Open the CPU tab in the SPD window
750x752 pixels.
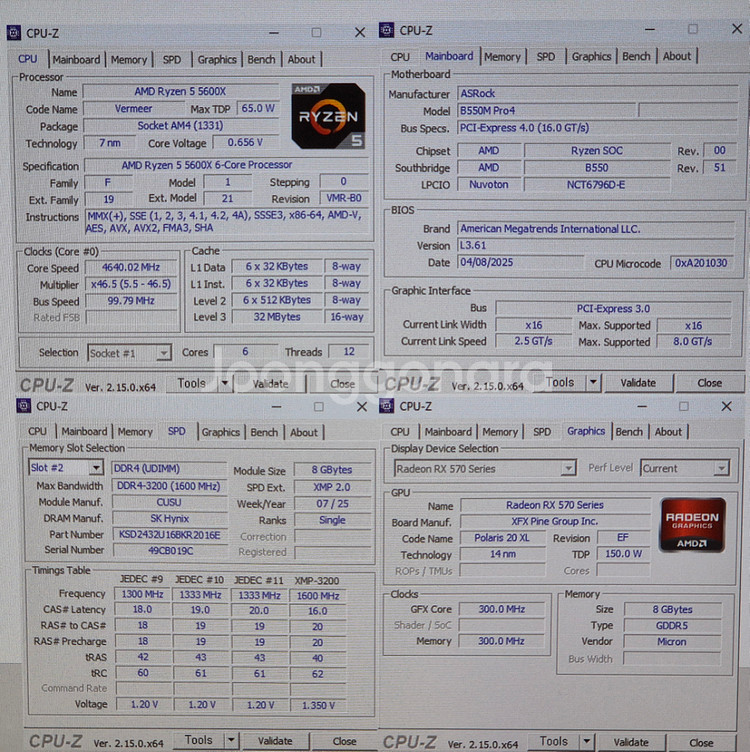pyautogui.click(x=37, y=432)
